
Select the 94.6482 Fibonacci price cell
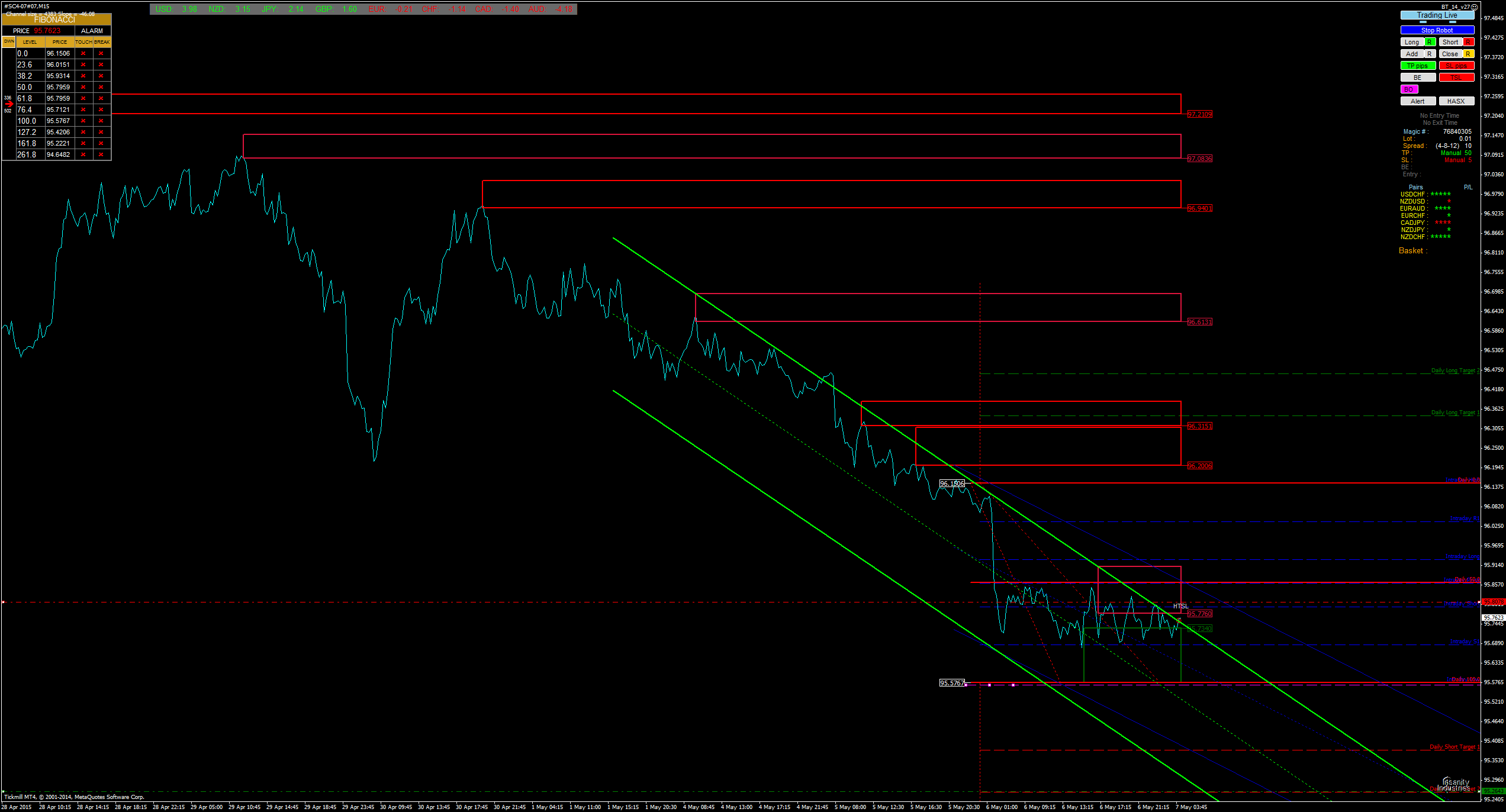tap(59, 154)
